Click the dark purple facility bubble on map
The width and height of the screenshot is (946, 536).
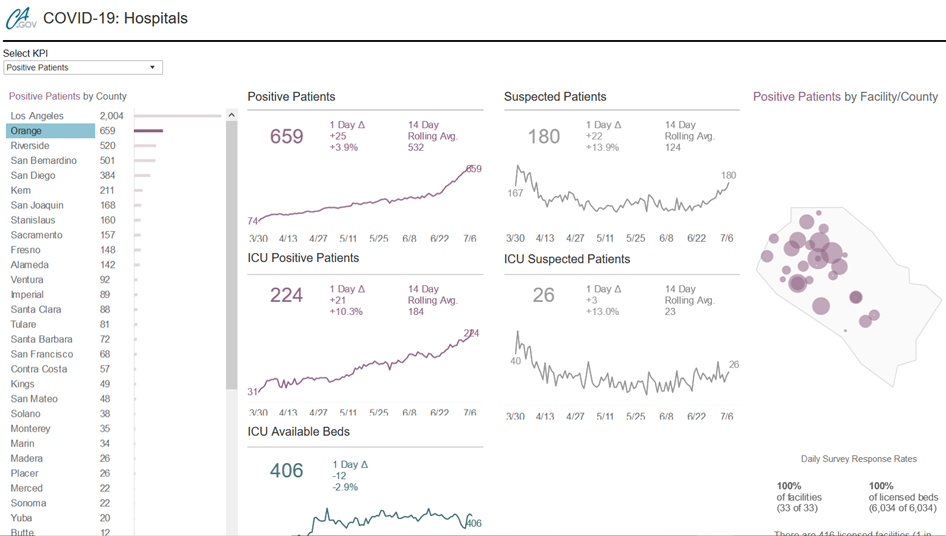coord(856,297)
